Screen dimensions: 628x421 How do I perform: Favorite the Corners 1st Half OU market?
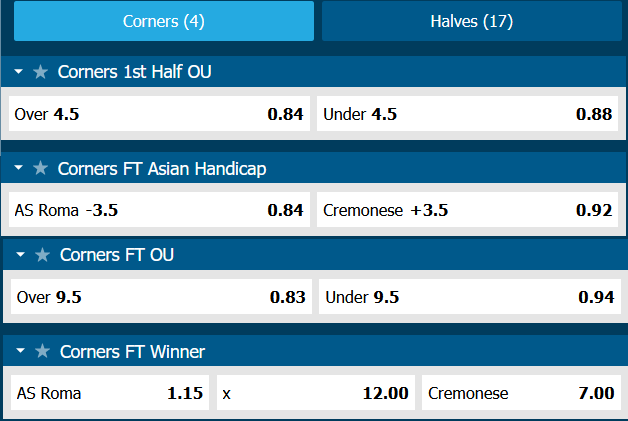coord(40,72)
